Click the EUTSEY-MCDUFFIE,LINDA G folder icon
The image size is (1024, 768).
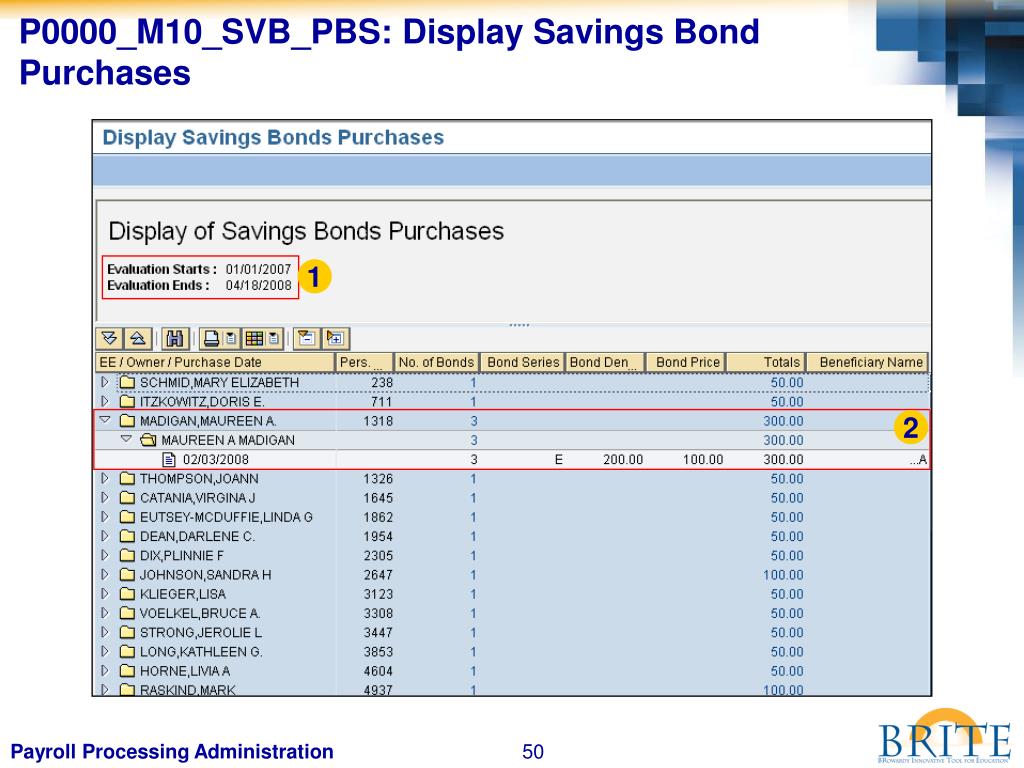coord(127,517)
